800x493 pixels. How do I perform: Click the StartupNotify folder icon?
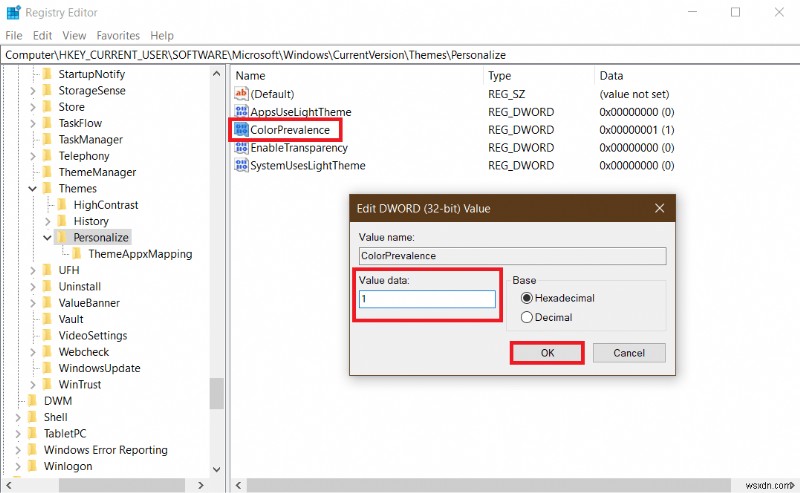(47, 74)
